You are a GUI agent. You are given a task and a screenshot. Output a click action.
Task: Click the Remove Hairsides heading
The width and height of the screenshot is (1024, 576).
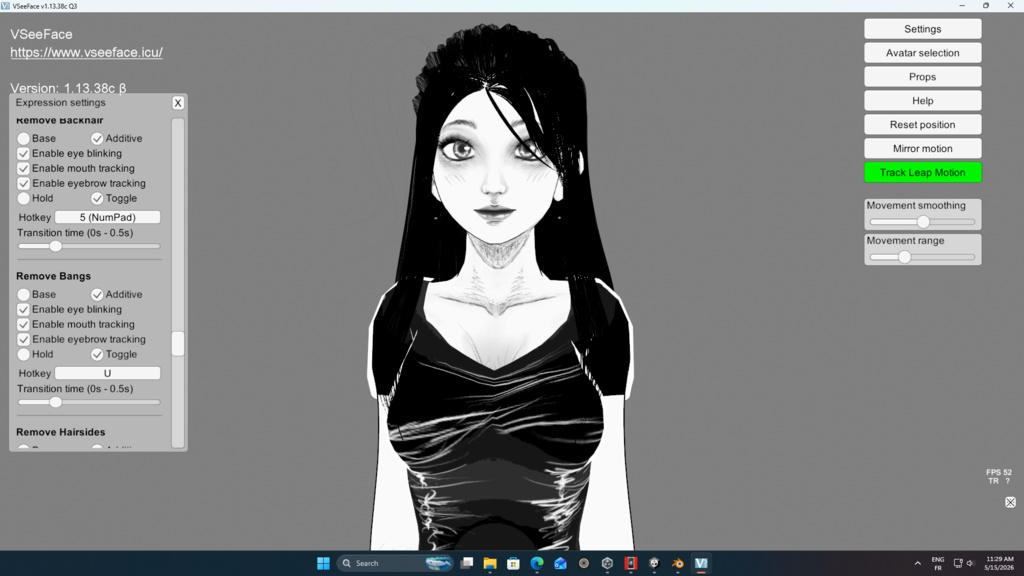point(60,432)
